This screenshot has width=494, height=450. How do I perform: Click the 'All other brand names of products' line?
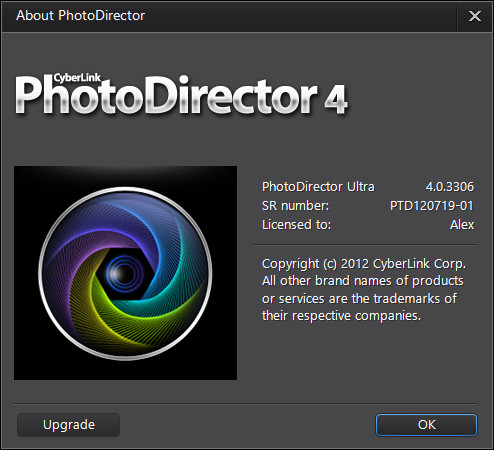coord(363,281)
